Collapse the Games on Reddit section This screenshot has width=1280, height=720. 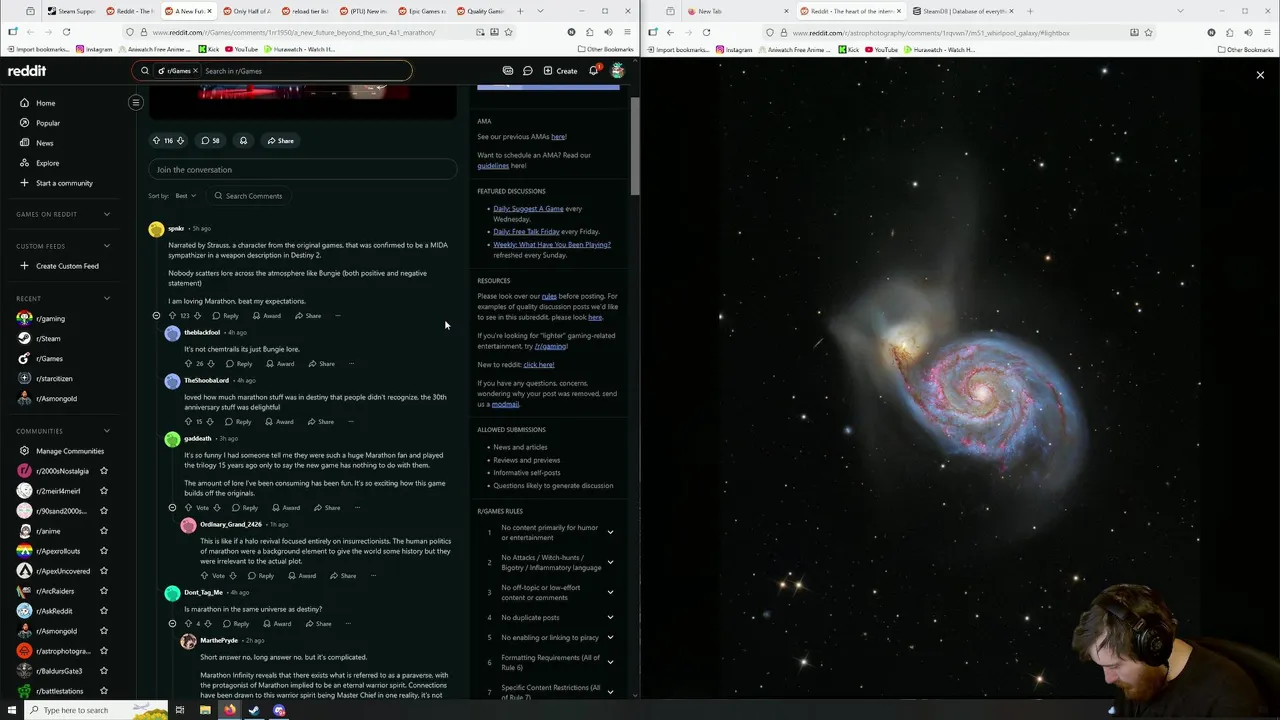tap(107, 214)
